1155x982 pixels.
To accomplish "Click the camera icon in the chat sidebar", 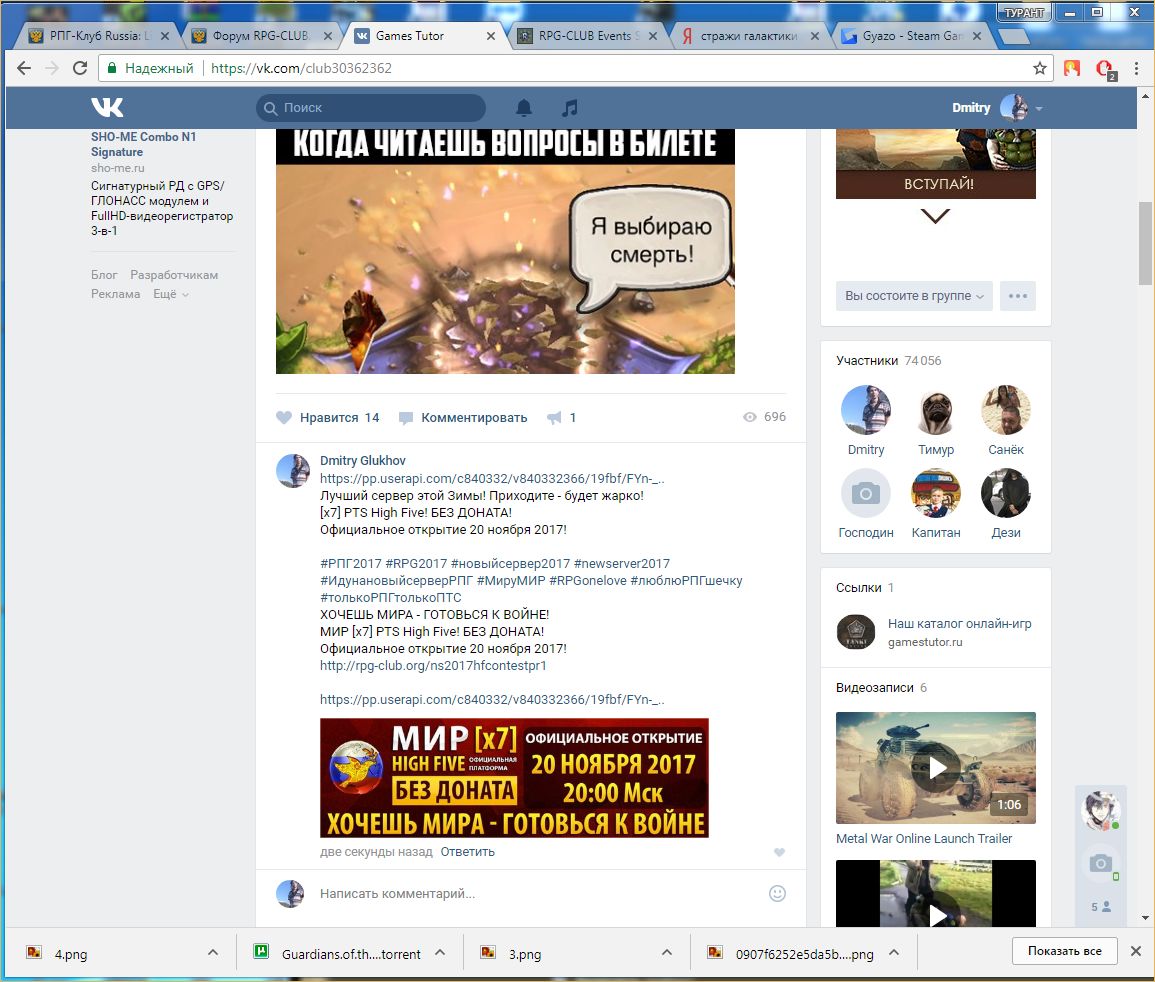I will (x=1100, y=863).
